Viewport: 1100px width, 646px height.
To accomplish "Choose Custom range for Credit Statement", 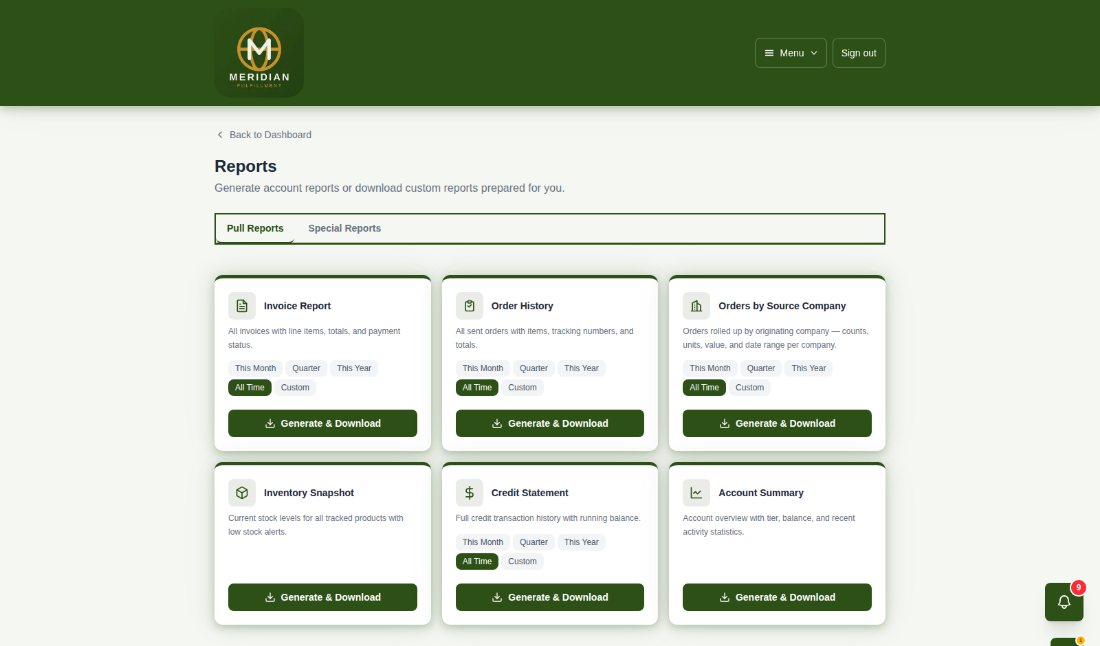I will 522,561.
